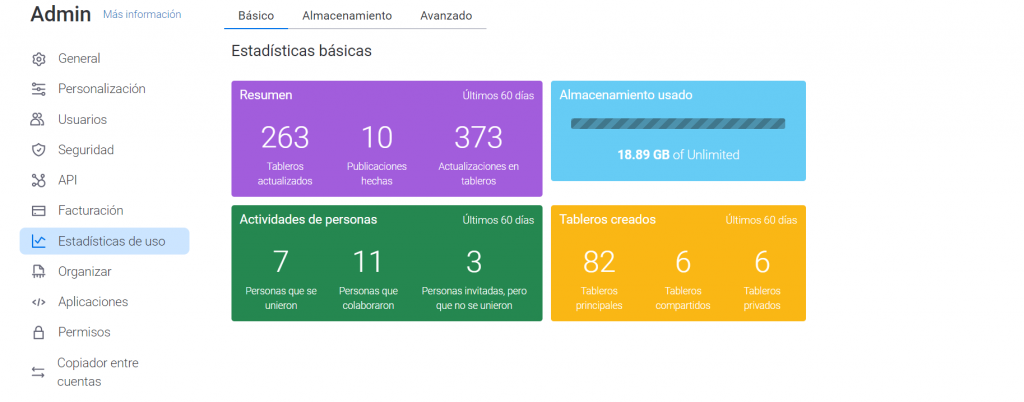Click the Personalización sliders icon
The image size is (1024, 402).
pos(38,89)
